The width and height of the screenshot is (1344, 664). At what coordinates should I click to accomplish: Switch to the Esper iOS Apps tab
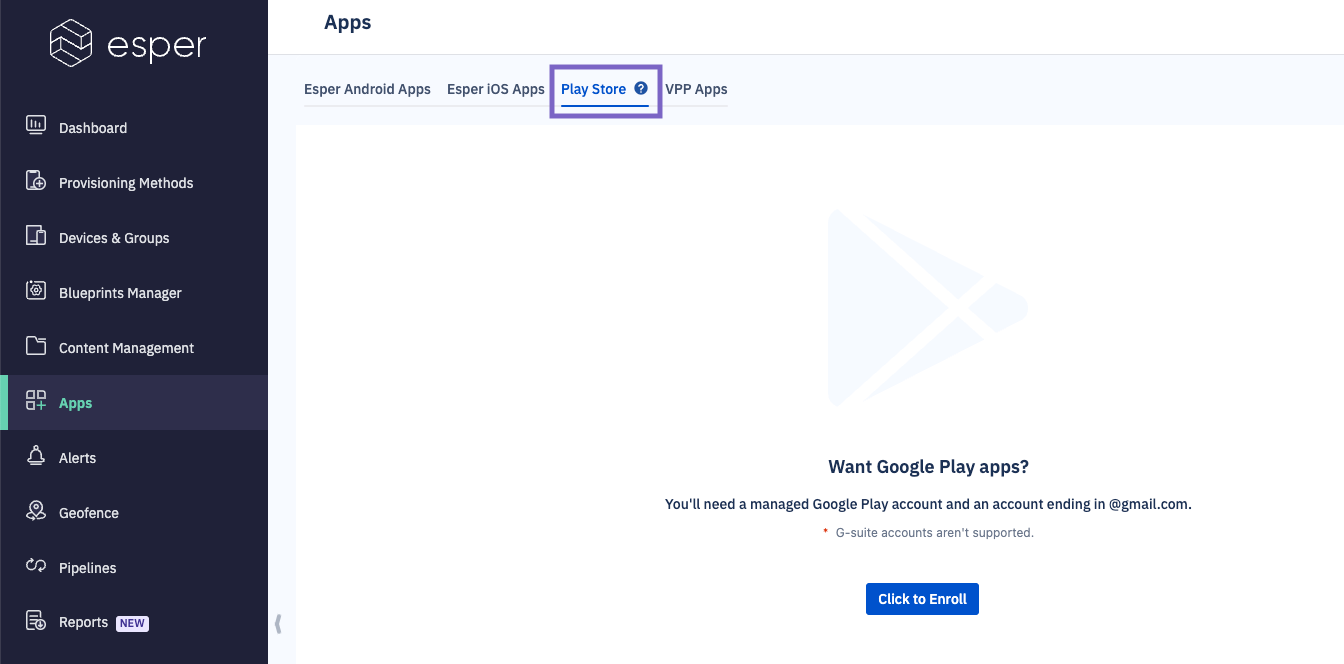(495, 89)
